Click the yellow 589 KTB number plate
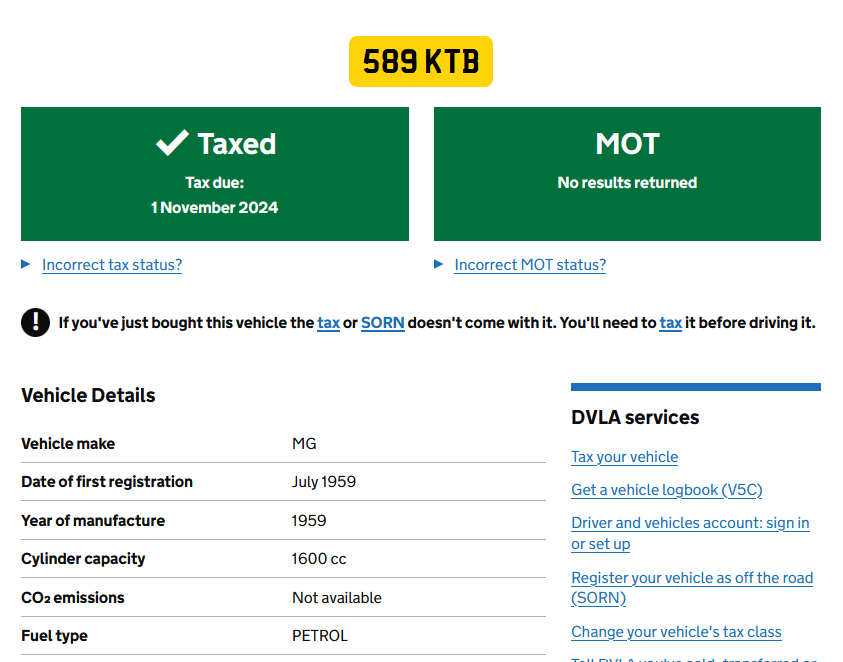The height and width of the screenshot is (662, 843). click(421, 61)
